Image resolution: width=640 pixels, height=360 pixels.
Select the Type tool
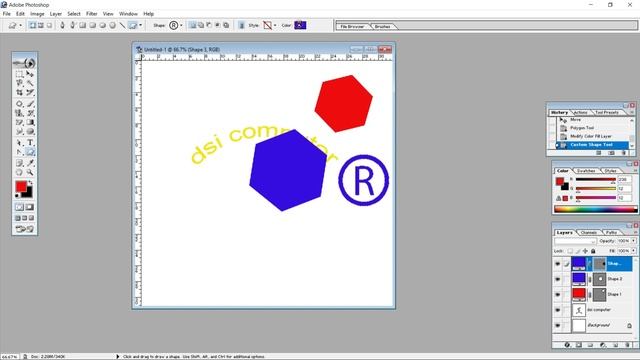pos(30,143)
